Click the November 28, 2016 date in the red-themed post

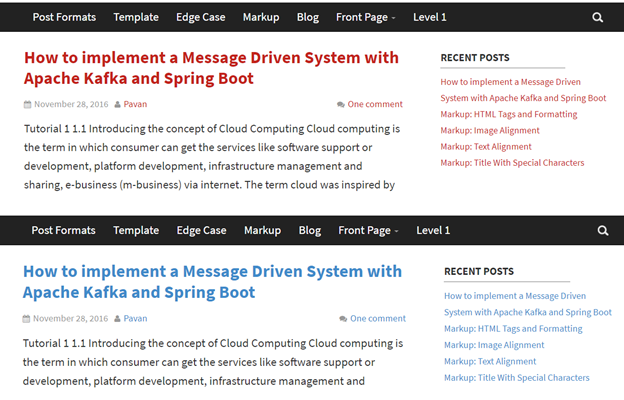(x=71, y=104)
